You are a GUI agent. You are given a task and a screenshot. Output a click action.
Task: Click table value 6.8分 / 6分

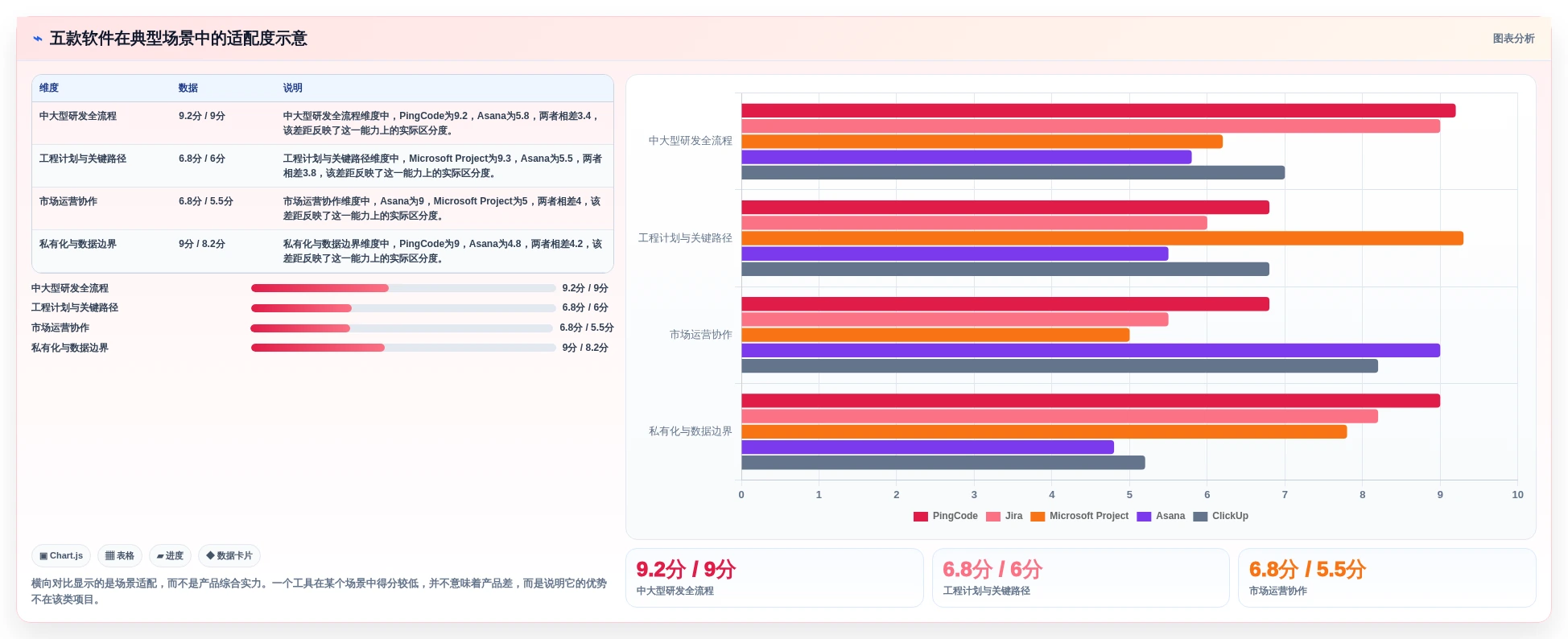tap(202, 159)
